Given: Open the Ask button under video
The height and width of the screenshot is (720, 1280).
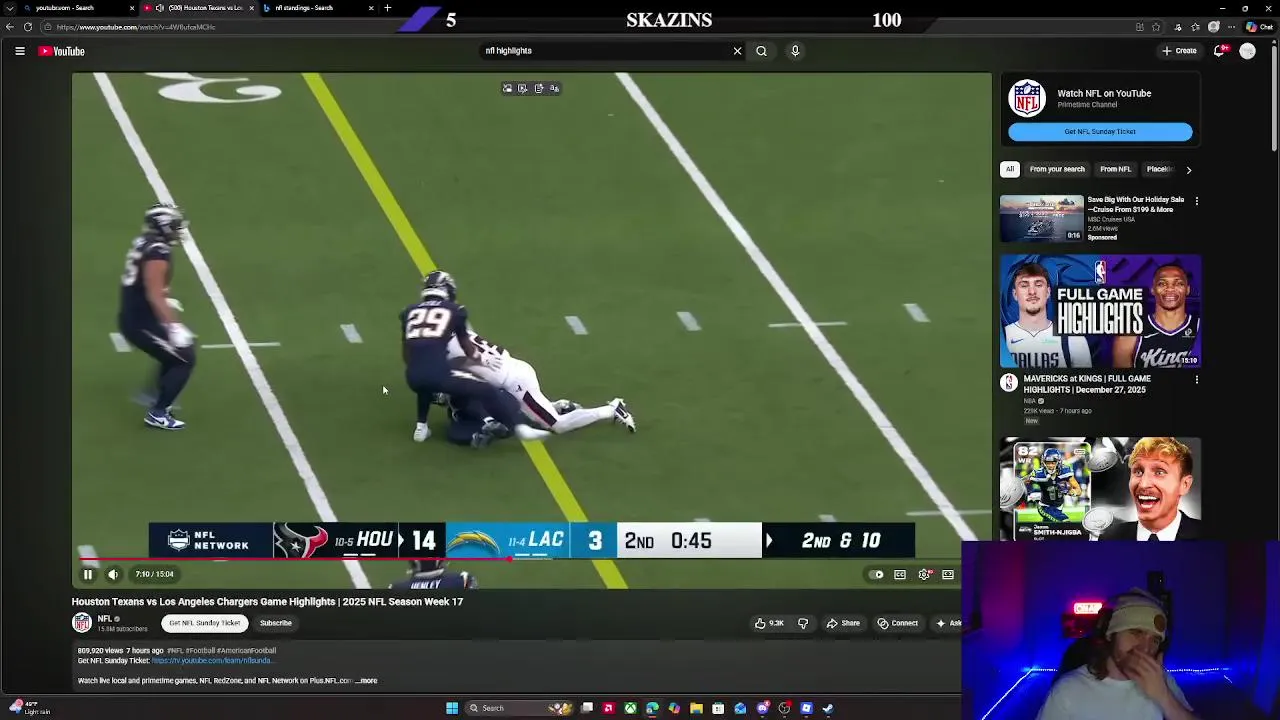Looking at the screenshot, I should tap(948, 623).
